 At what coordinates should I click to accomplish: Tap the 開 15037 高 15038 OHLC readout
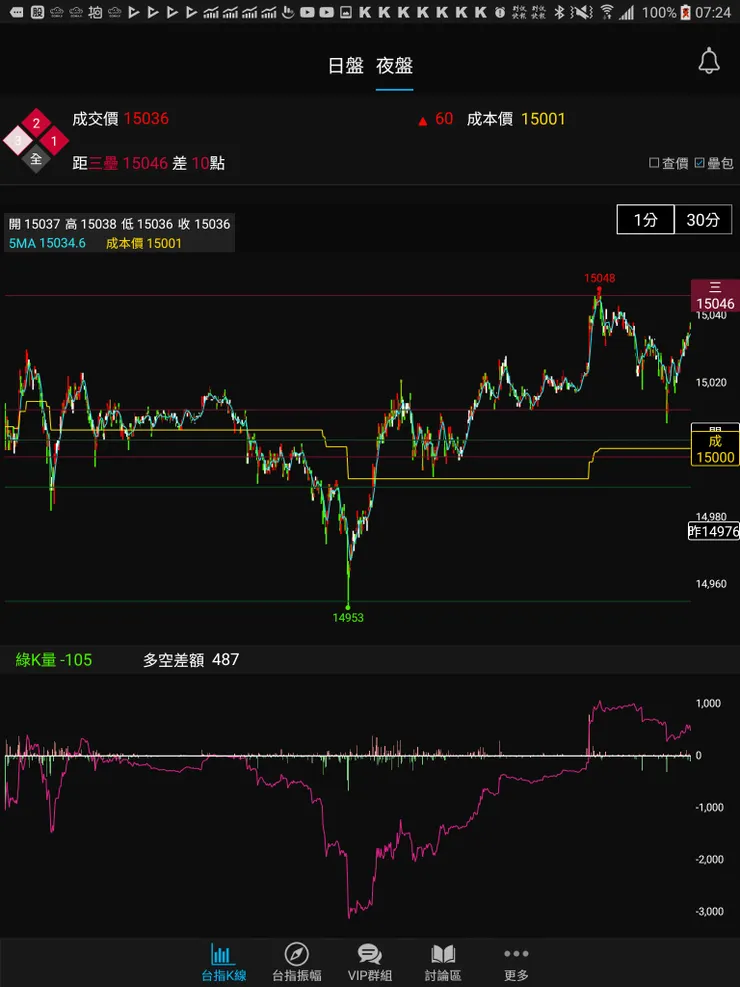pos(120,224)
